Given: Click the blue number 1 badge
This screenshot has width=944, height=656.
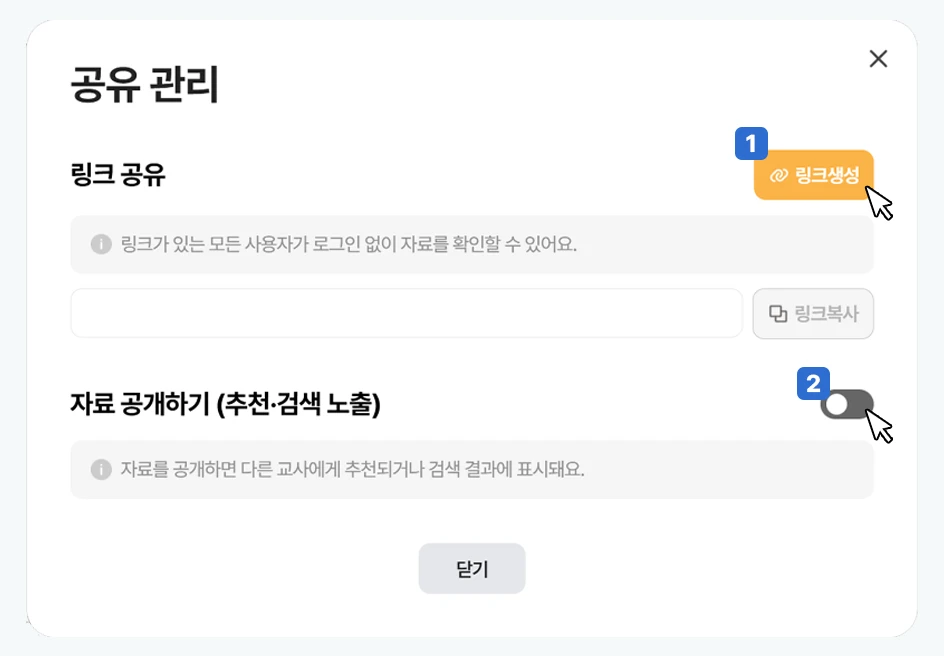Looking at the screenshot, I should click(x=751, y=144).
